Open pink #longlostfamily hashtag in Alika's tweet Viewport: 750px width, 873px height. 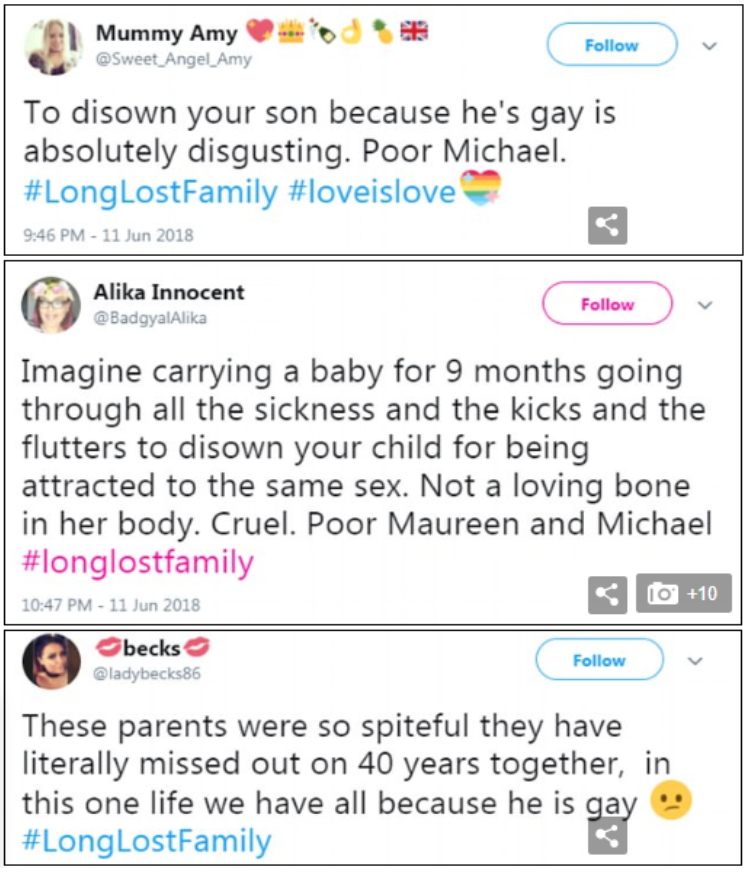(138, 562)
